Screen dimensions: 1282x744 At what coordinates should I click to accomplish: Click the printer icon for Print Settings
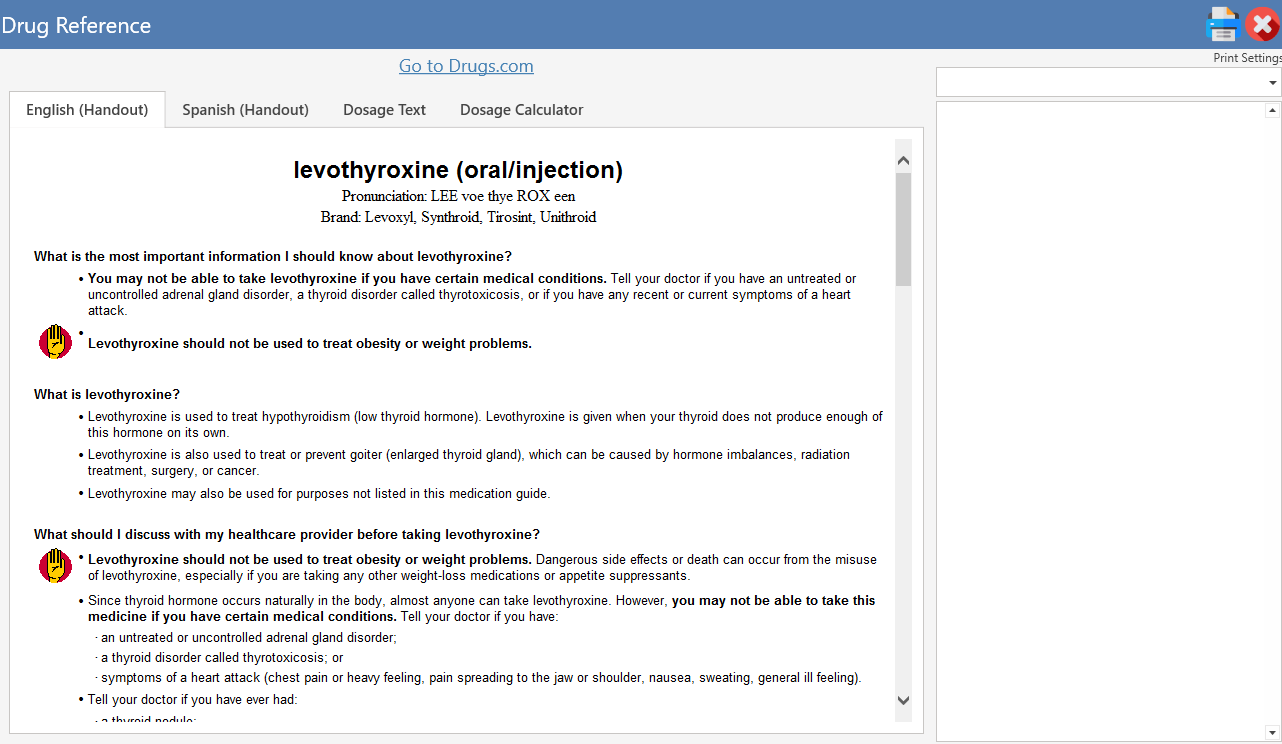(x=1222, y=24)
